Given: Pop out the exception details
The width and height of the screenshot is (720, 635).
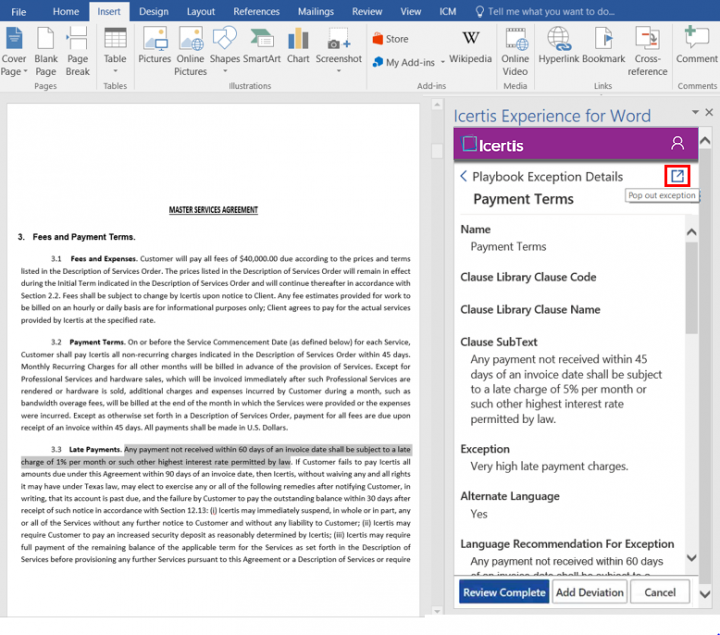Looking at the screenshot, I should tap(677, 176).
